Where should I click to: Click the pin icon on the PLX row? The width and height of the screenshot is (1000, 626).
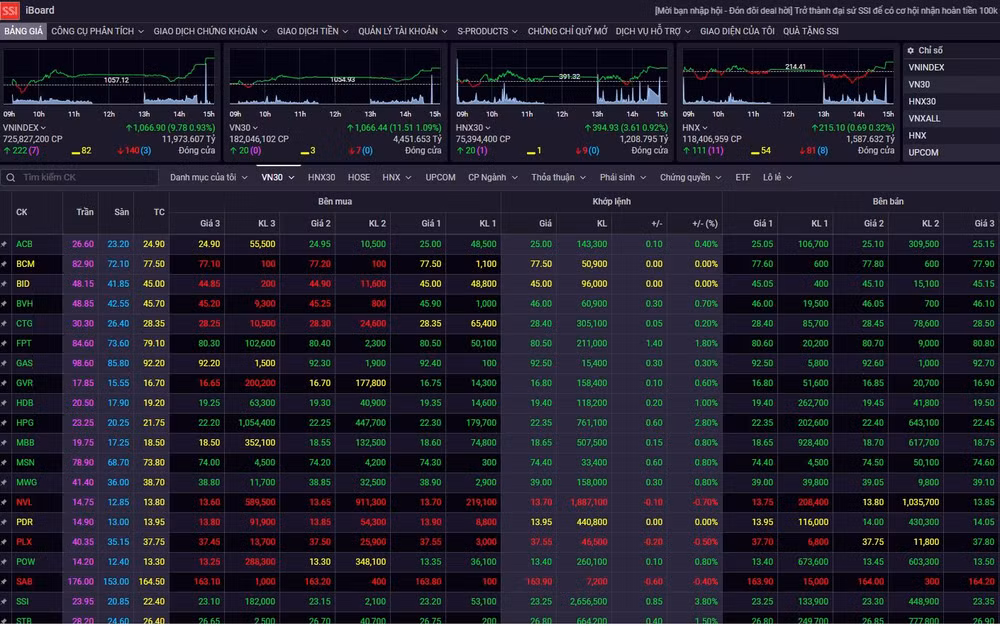(x=4, y=542)
